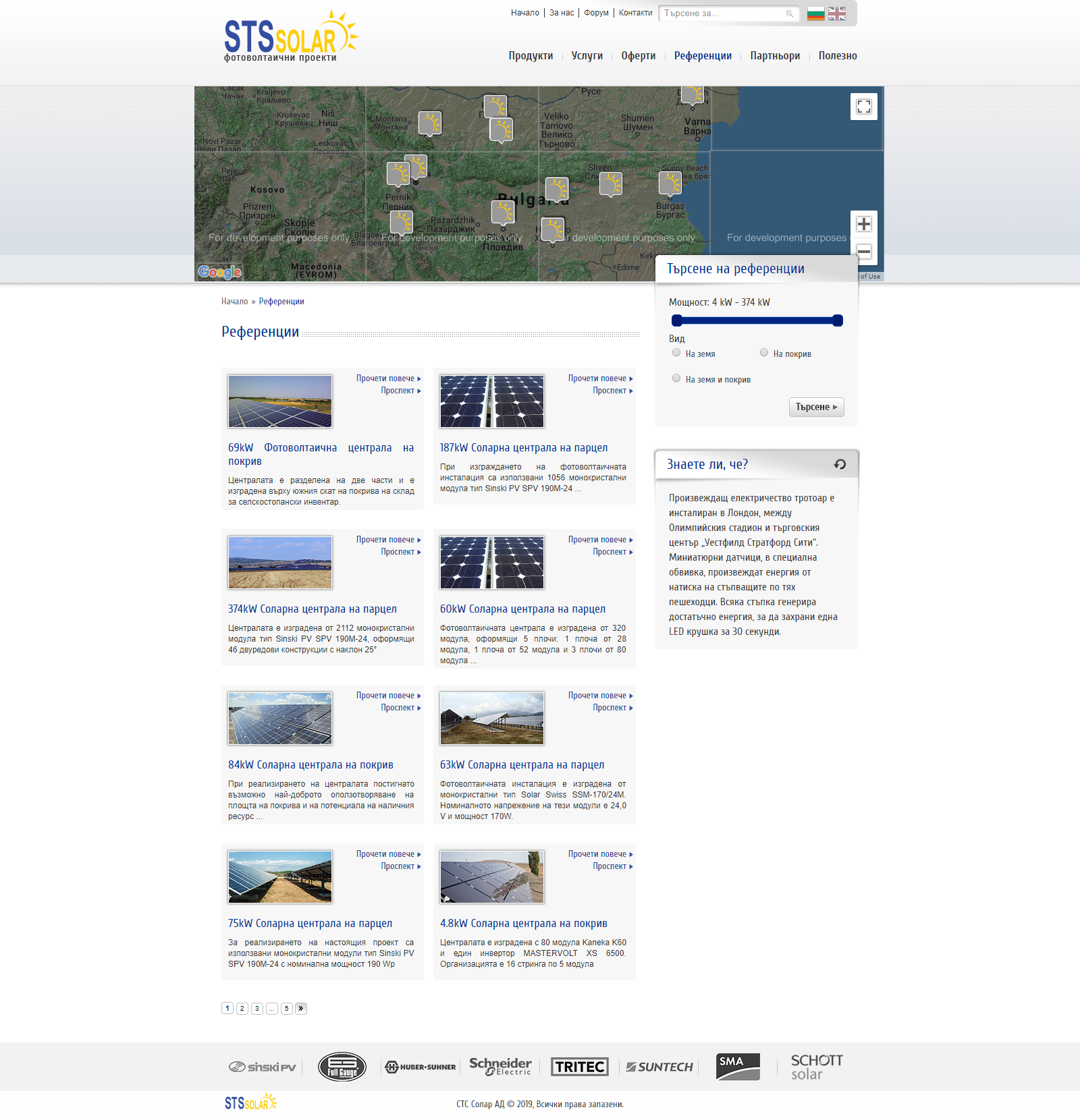
Task: Click the search magnifier icon
Action: point(789,13)
